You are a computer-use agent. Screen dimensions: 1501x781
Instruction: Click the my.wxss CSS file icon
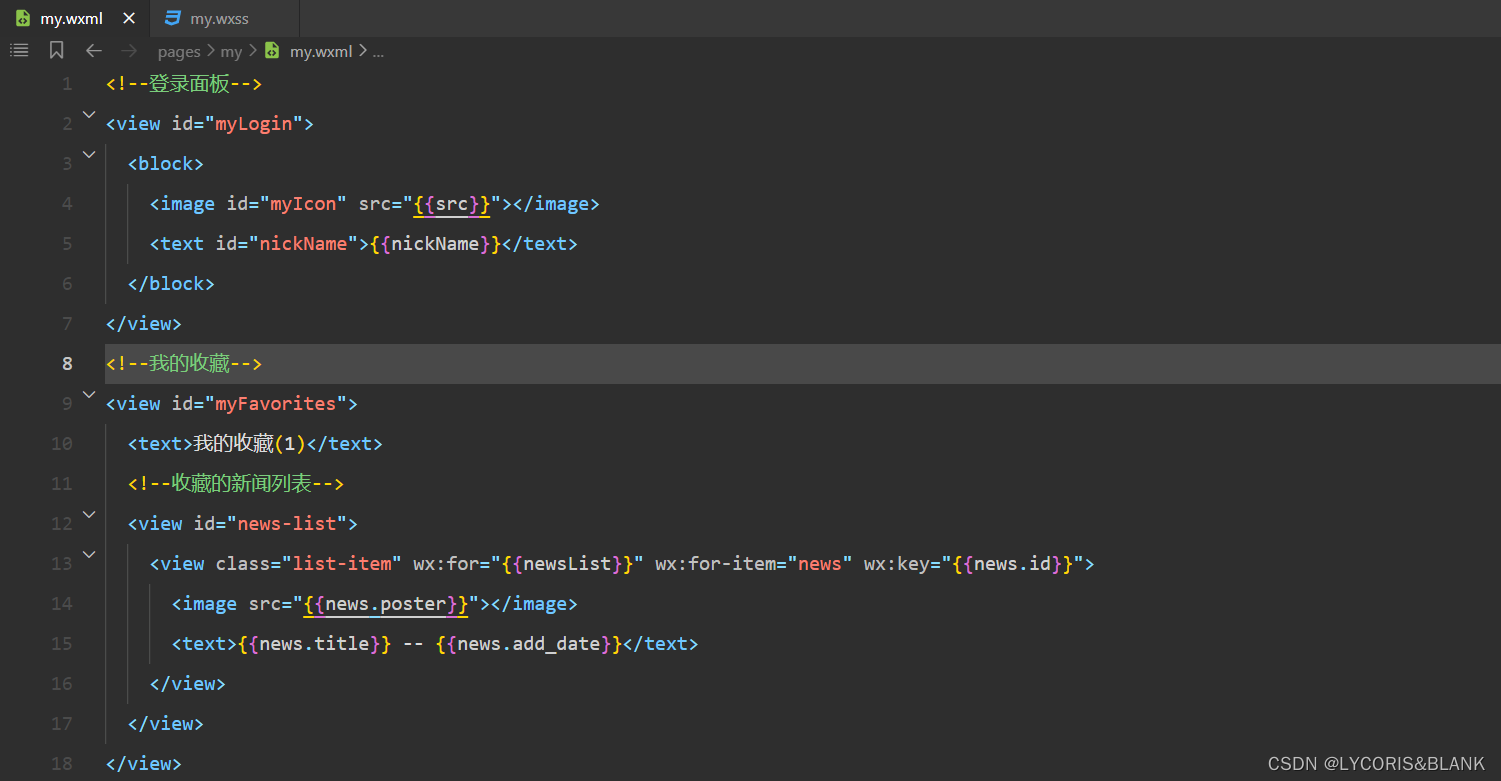173,18
